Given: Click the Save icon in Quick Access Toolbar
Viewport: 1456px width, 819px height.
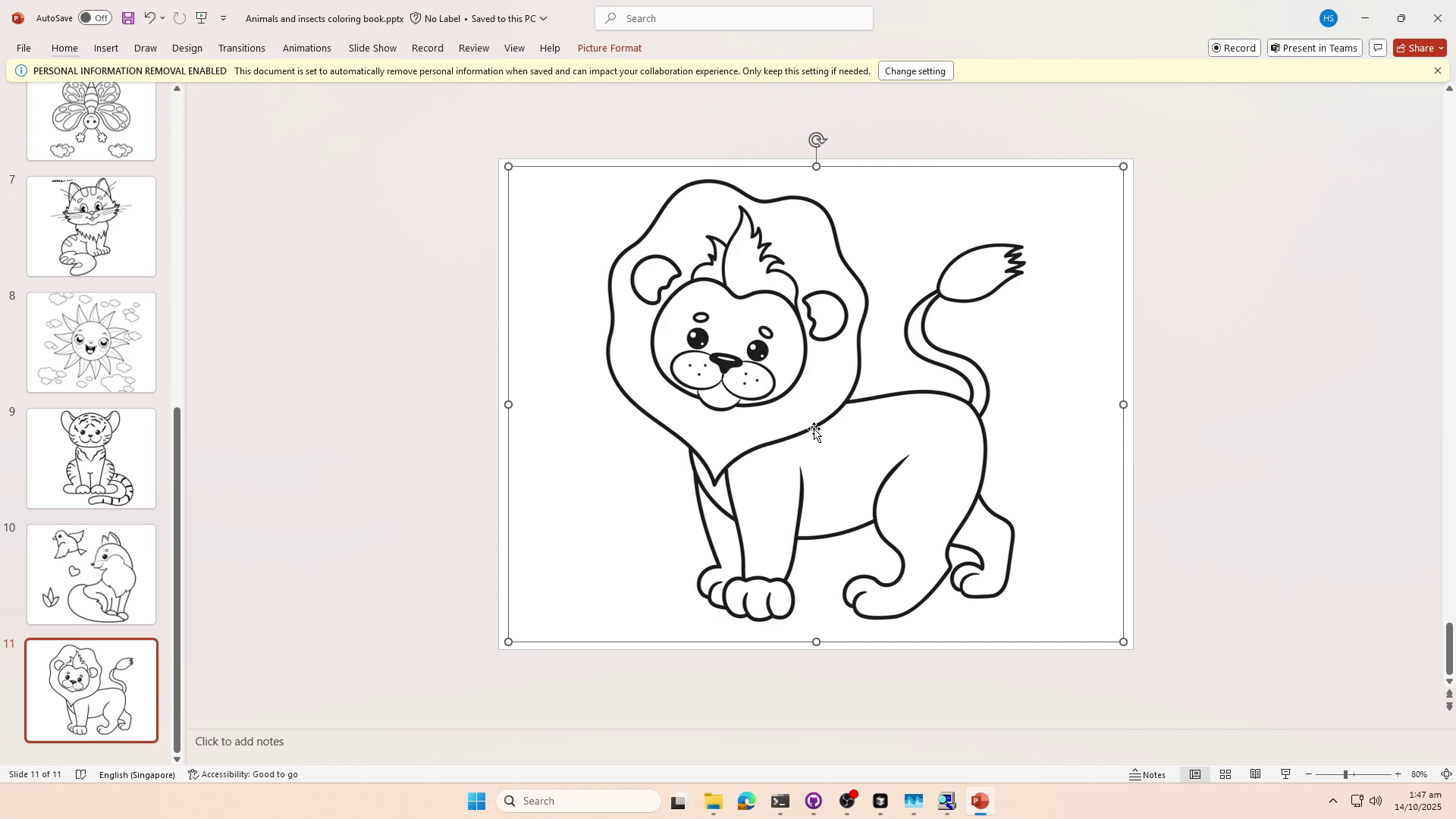Looking at the screenshot, I should coord(127,18).
